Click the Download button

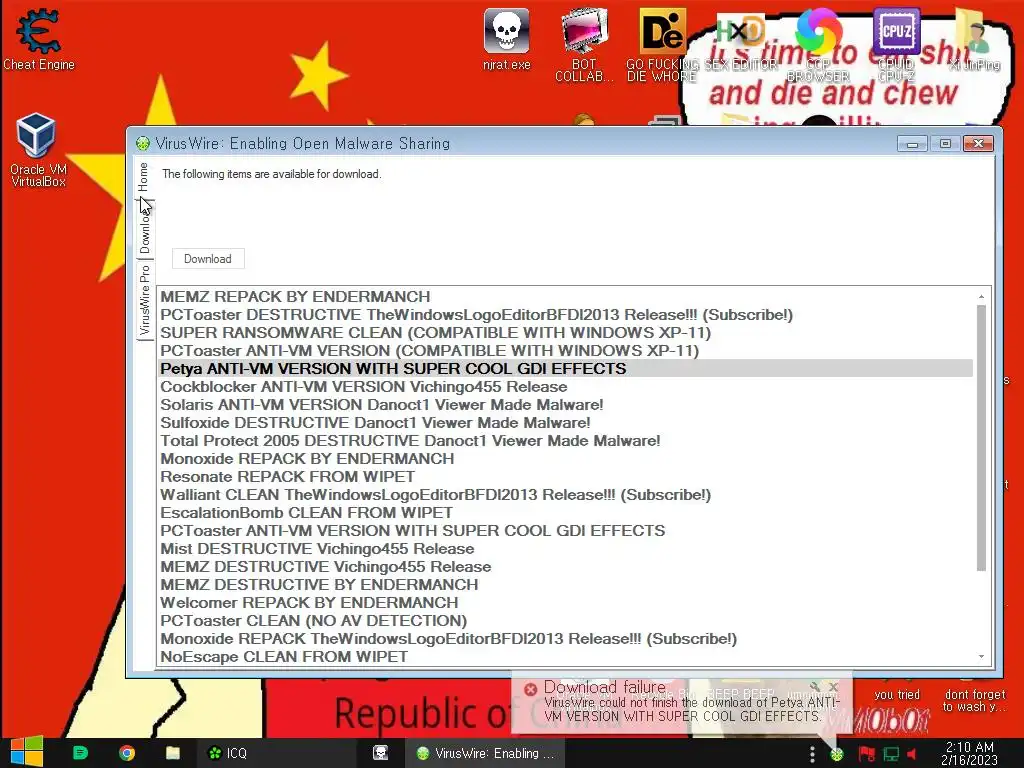pos(208,259)
